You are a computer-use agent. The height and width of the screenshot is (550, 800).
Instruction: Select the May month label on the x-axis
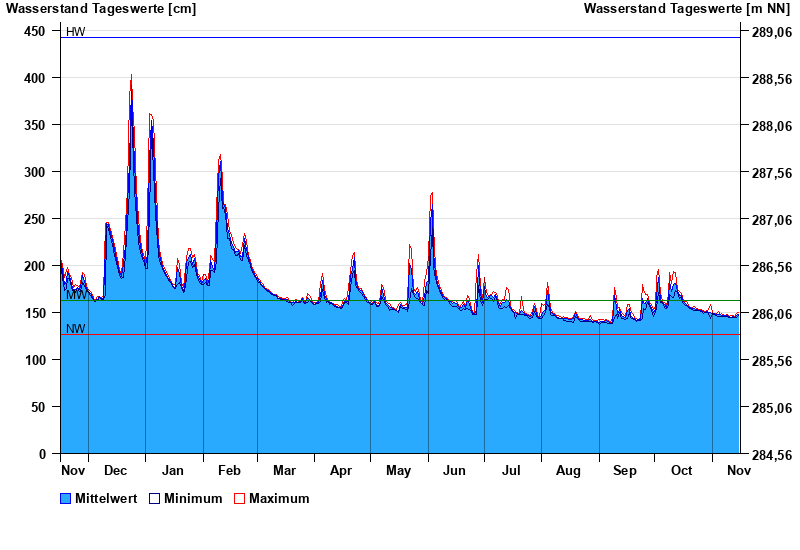[x=399, y=470]
